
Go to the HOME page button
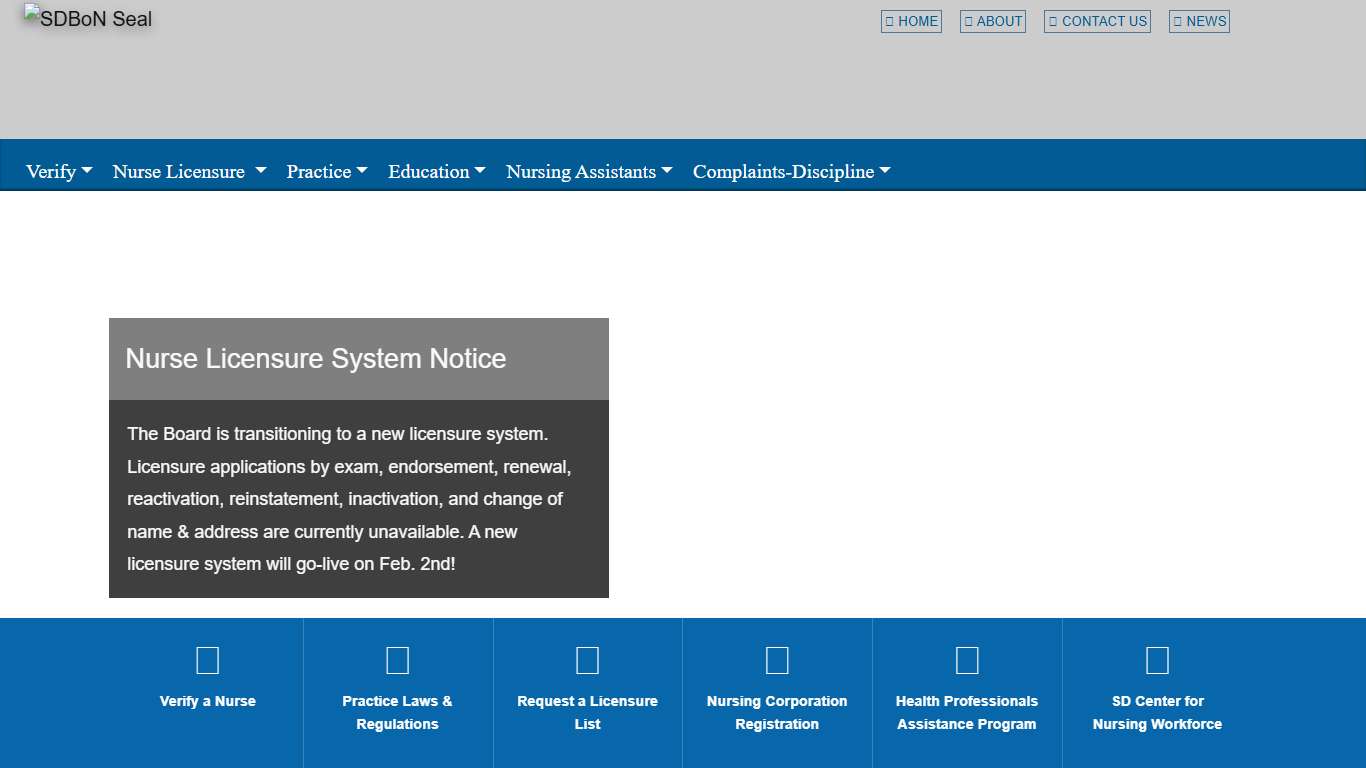pyautogui.click(x=911, y=21)
